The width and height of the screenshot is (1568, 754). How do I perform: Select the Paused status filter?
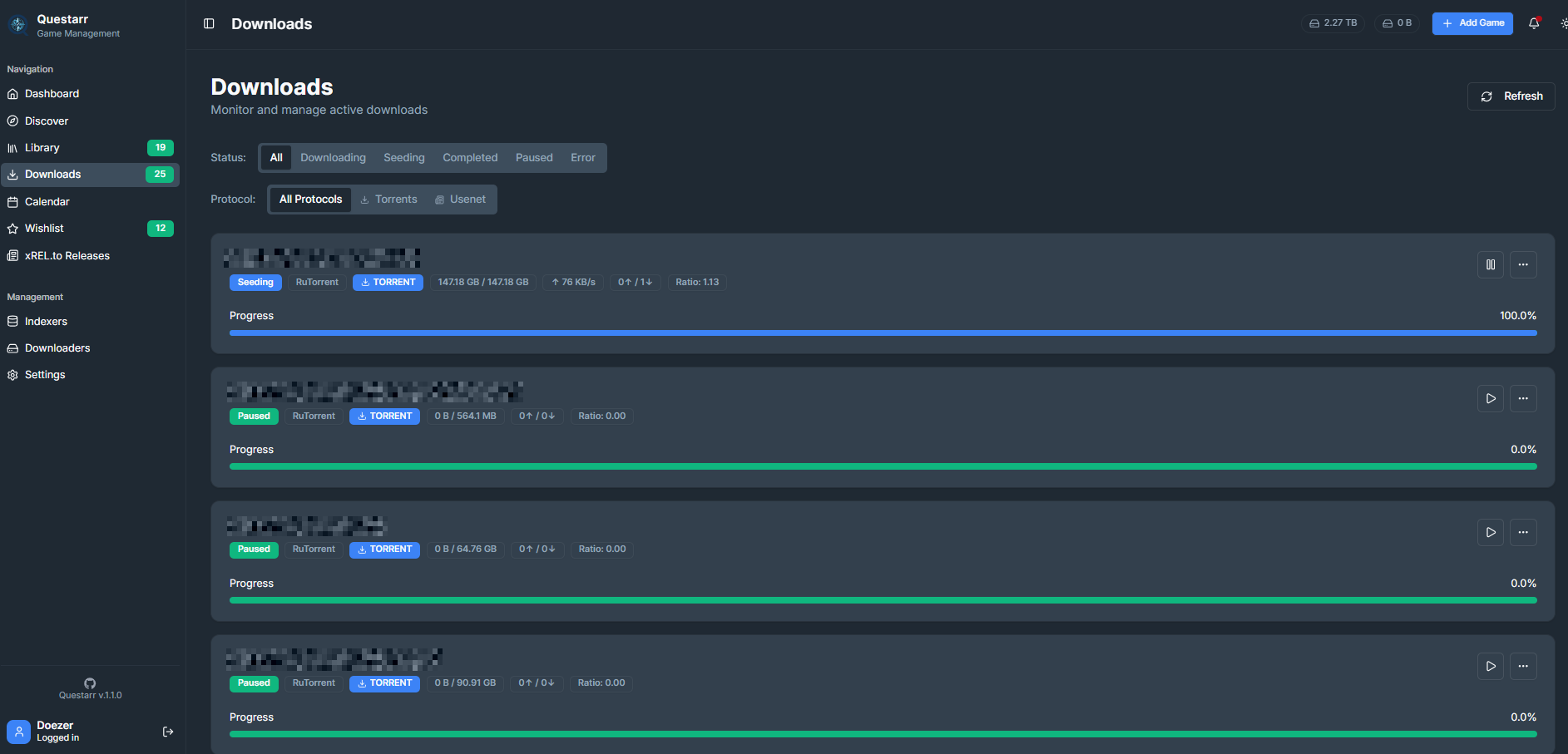(x=533, y=158)
